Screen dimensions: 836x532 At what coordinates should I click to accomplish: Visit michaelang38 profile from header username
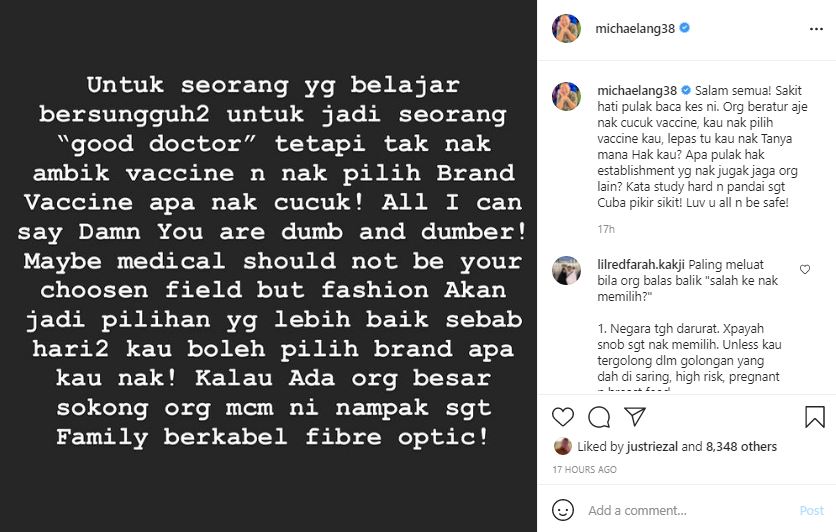coord(635,28)
